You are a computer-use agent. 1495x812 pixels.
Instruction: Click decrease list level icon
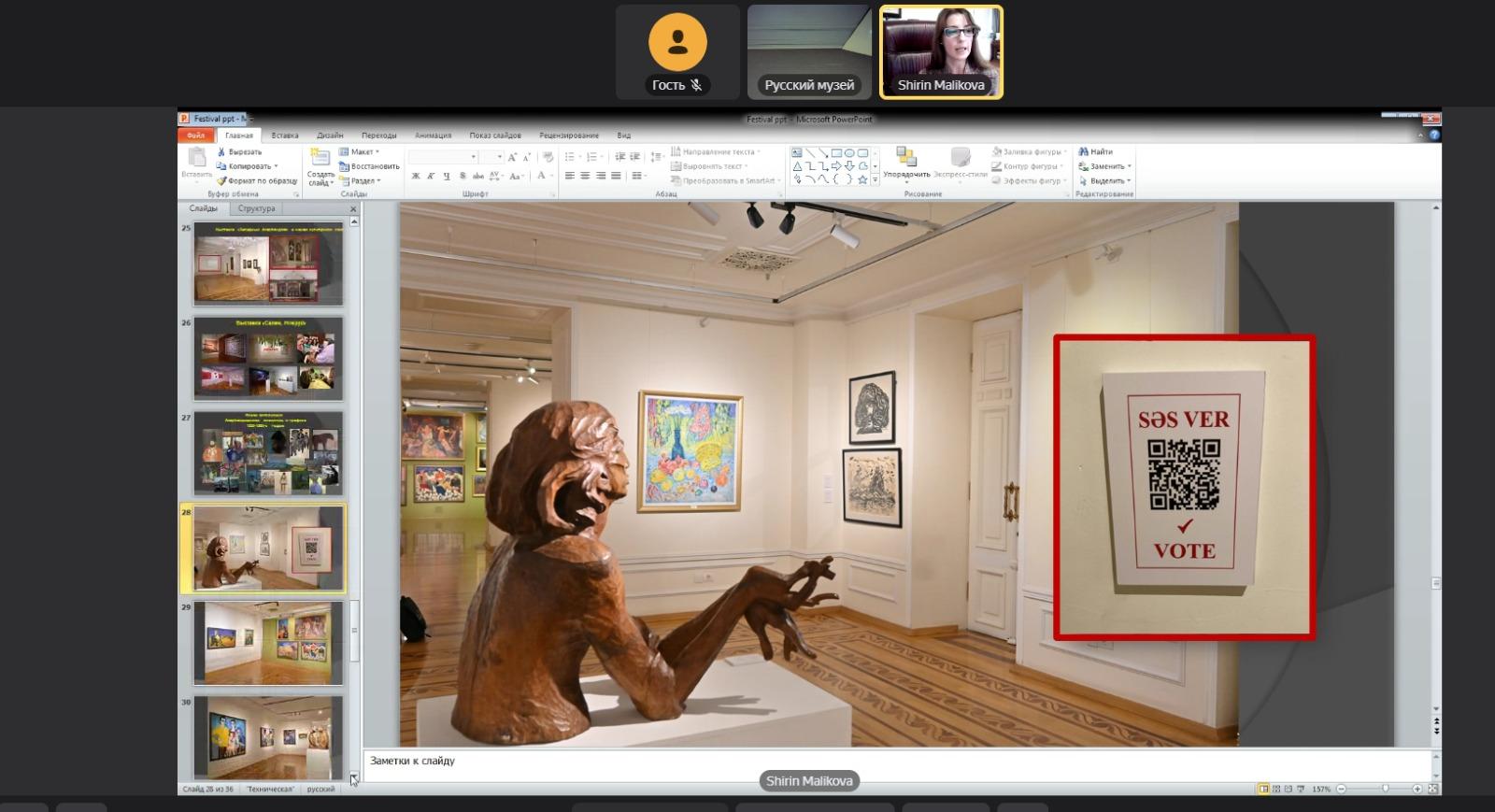click(x=619, y=157)
